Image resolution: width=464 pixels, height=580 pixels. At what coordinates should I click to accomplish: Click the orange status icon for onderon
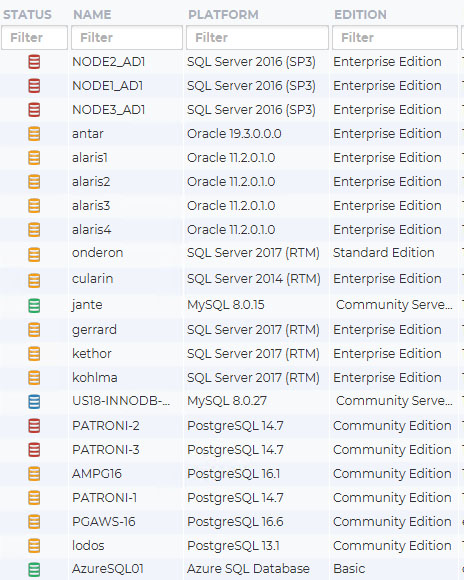(34, 254)
